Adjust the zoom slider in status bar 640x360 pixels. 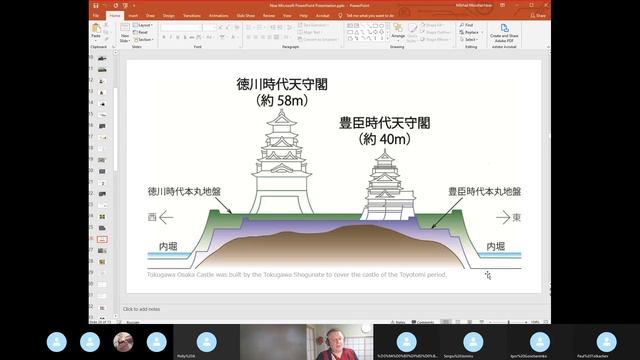pos(509,322)
